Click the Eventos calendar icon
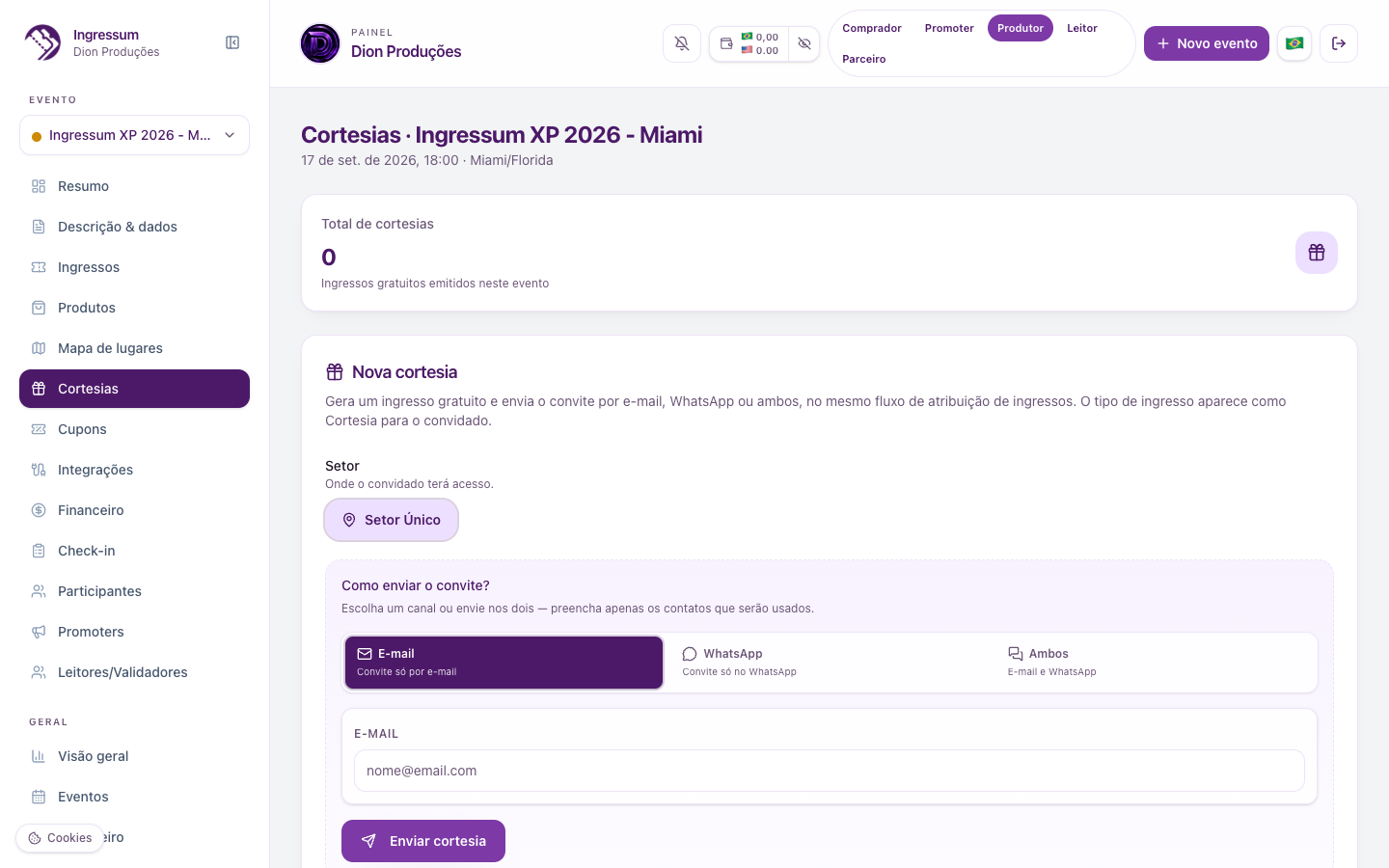 pos(39,797)
